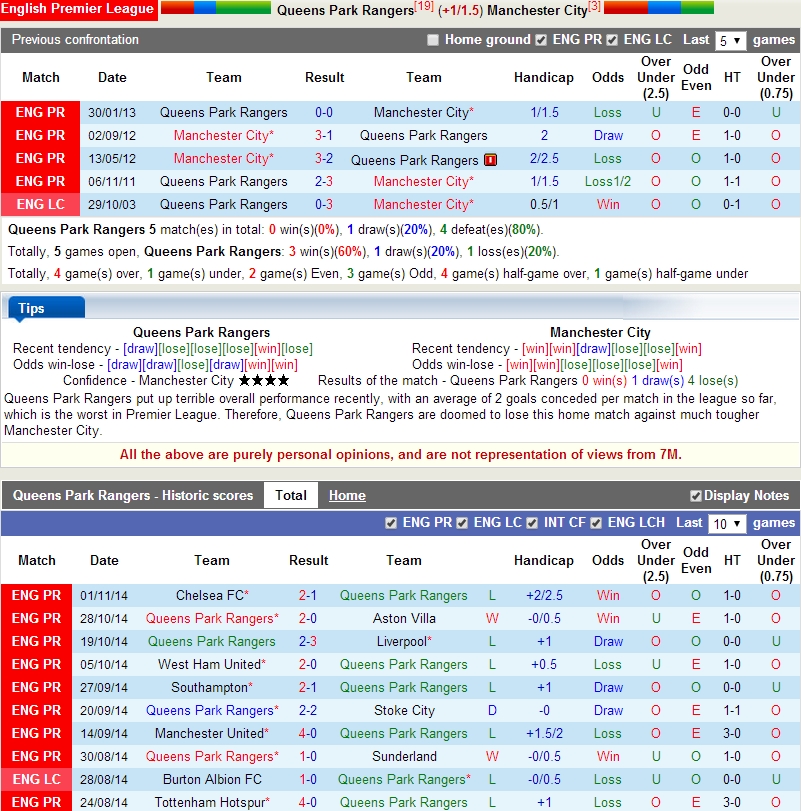Select the Total tab in Historic scores
The image size is (801, 811).
tap(291, 495)
